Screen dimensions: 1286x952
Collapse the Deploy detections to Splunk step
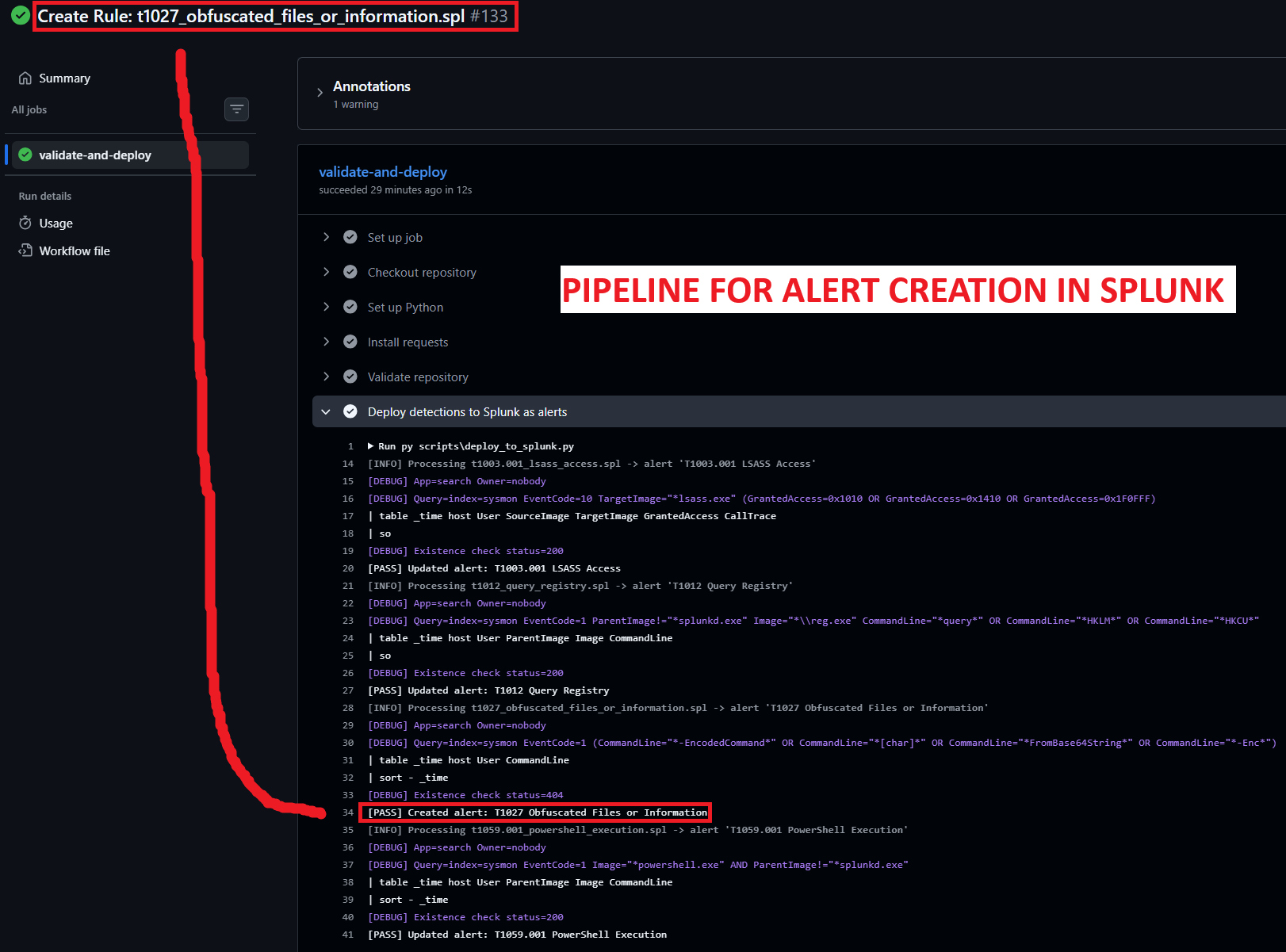(326, 411)
